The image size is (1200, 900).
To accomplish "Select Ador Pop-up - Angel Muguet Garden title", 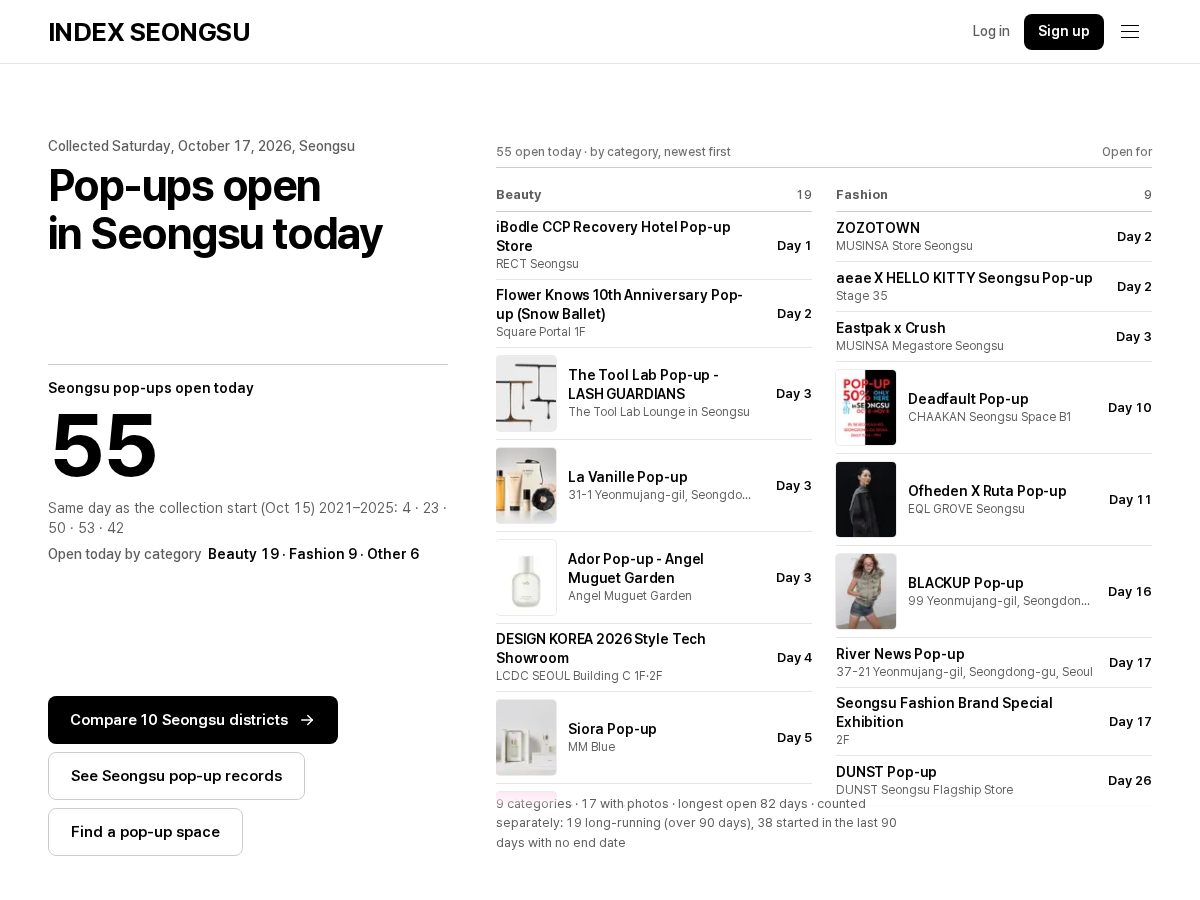I will [636, 568].
